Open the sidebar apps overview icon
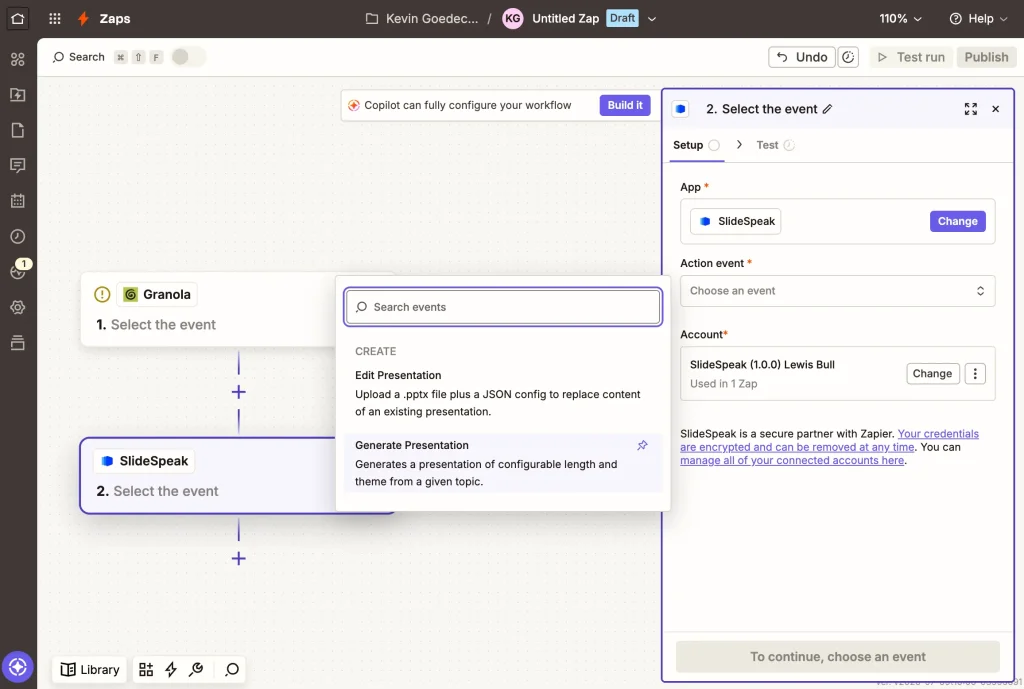Image resolution: width=1024 pixels, height=689 pixels. (x=18, y=59)
